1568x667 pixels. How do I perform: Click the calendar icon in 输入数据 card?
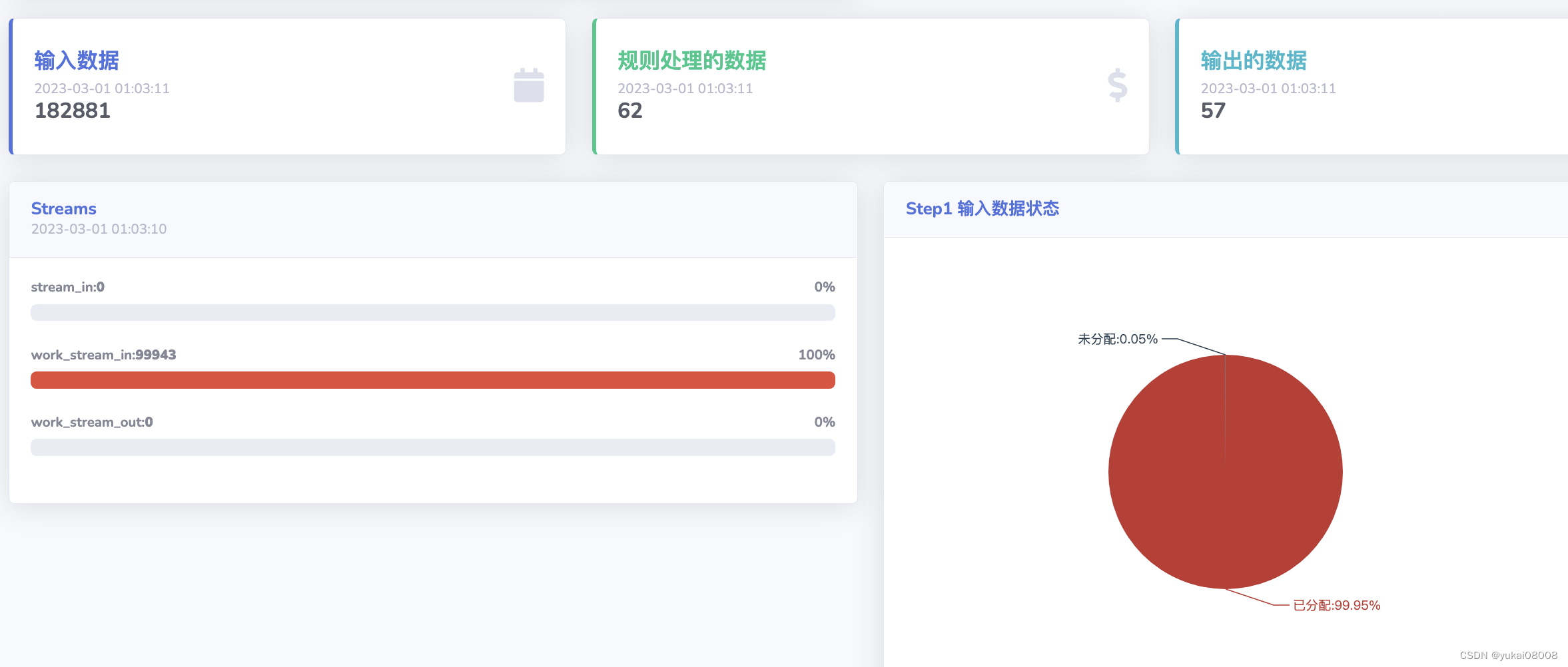(x=529, y=85)
